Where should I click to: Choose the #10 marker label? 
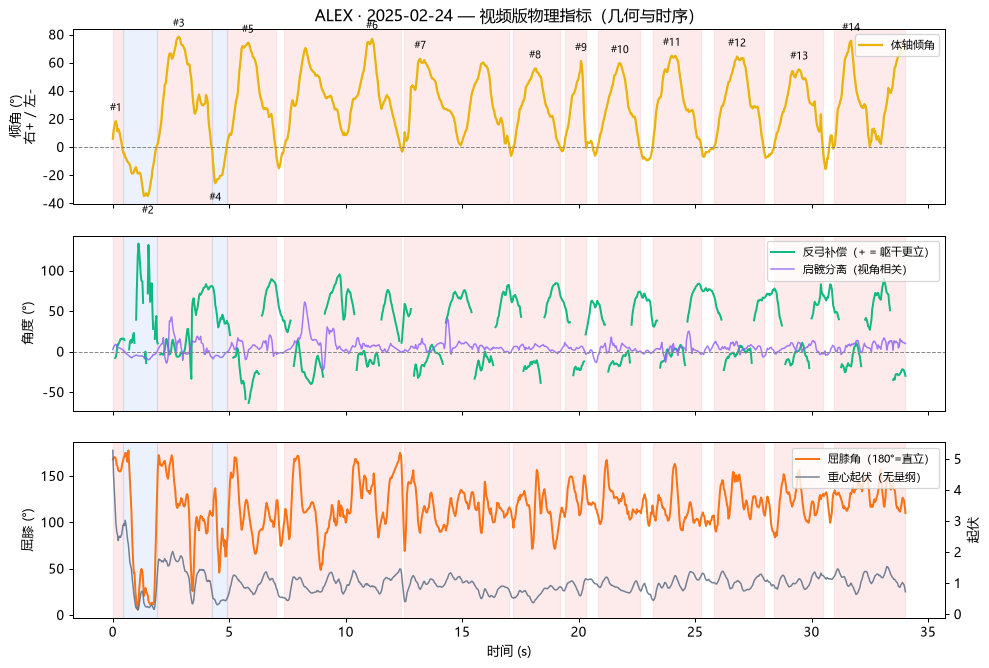tap(619, 49)
